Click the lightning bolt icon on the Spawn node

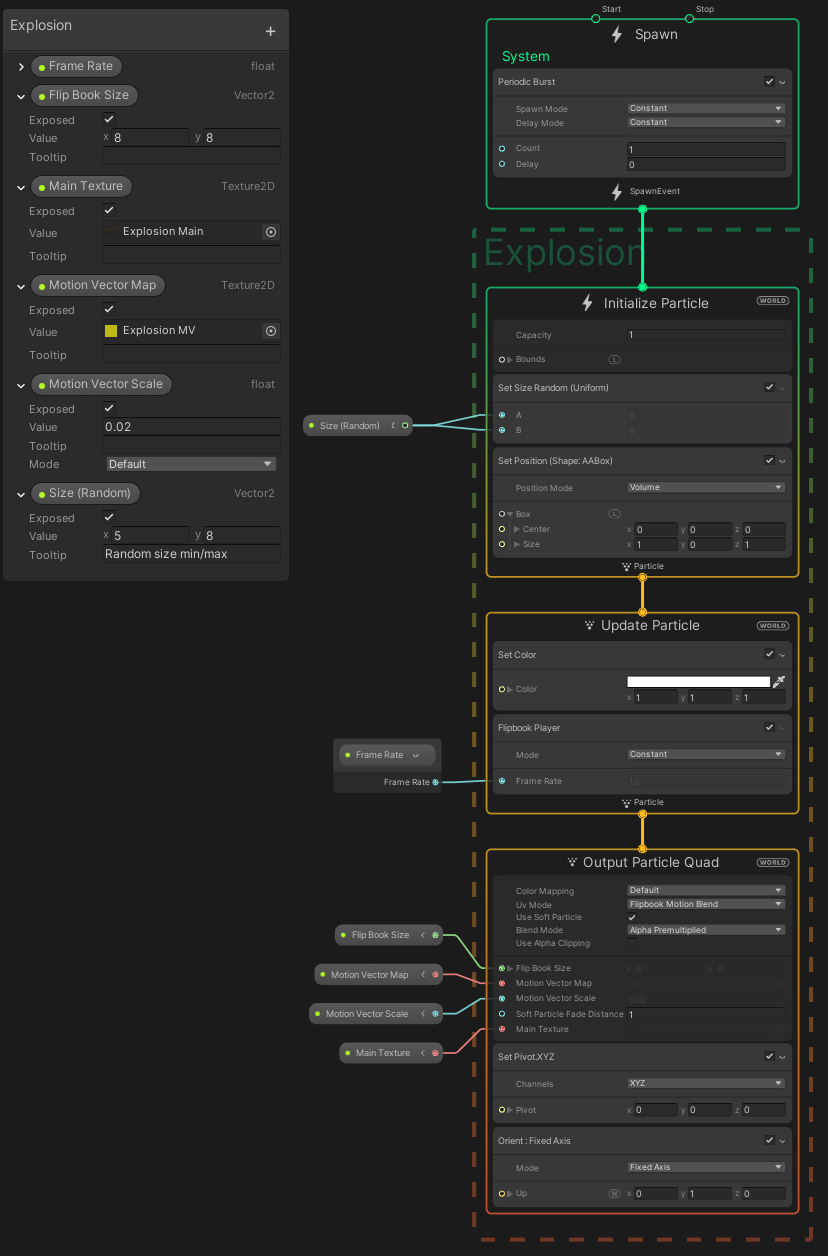(x=617, y=34)
